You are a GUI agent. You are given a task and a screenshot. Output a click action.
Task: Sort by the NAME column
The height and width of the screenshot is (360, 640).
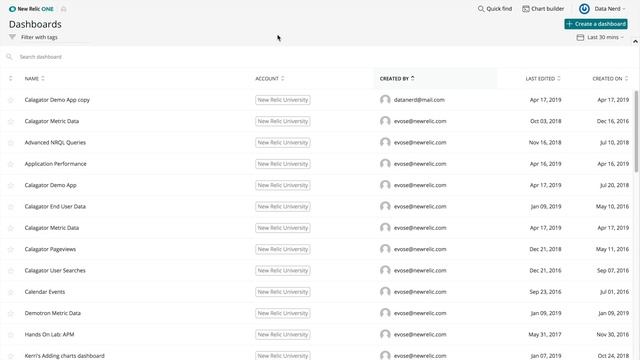(x=34, y=78)
